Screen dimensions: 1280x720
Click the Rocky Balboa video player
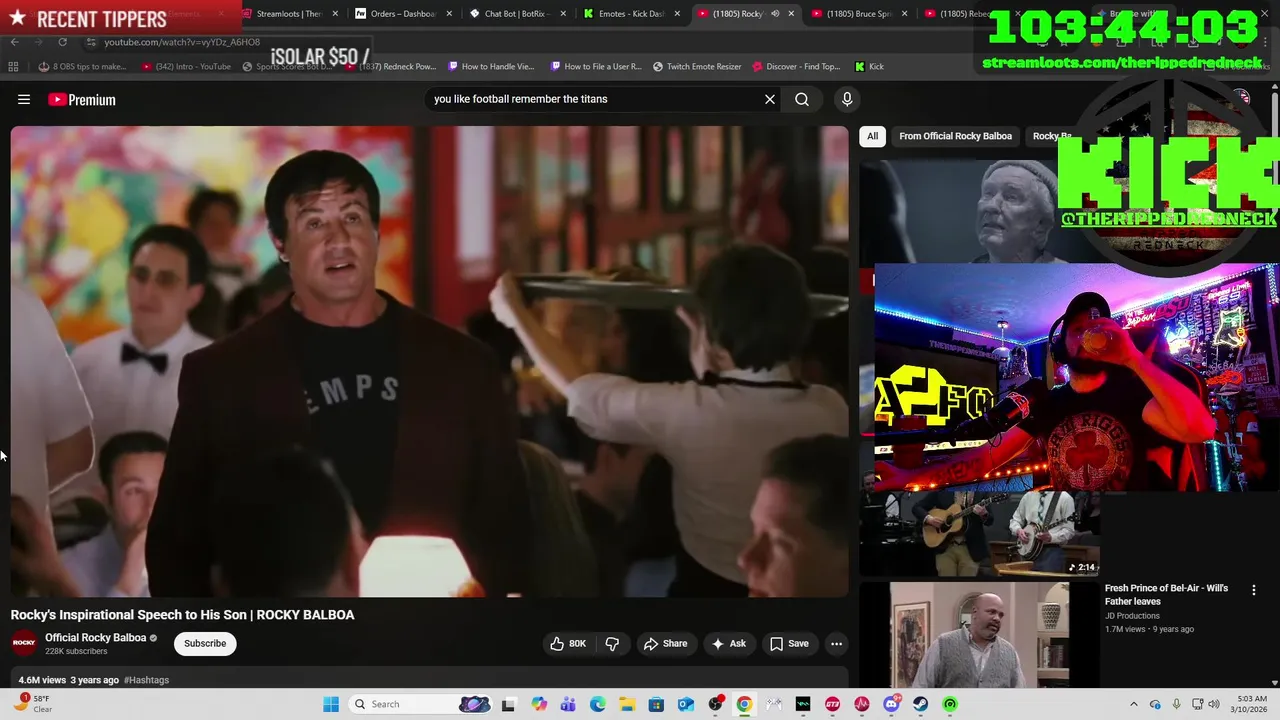(429, 362)
